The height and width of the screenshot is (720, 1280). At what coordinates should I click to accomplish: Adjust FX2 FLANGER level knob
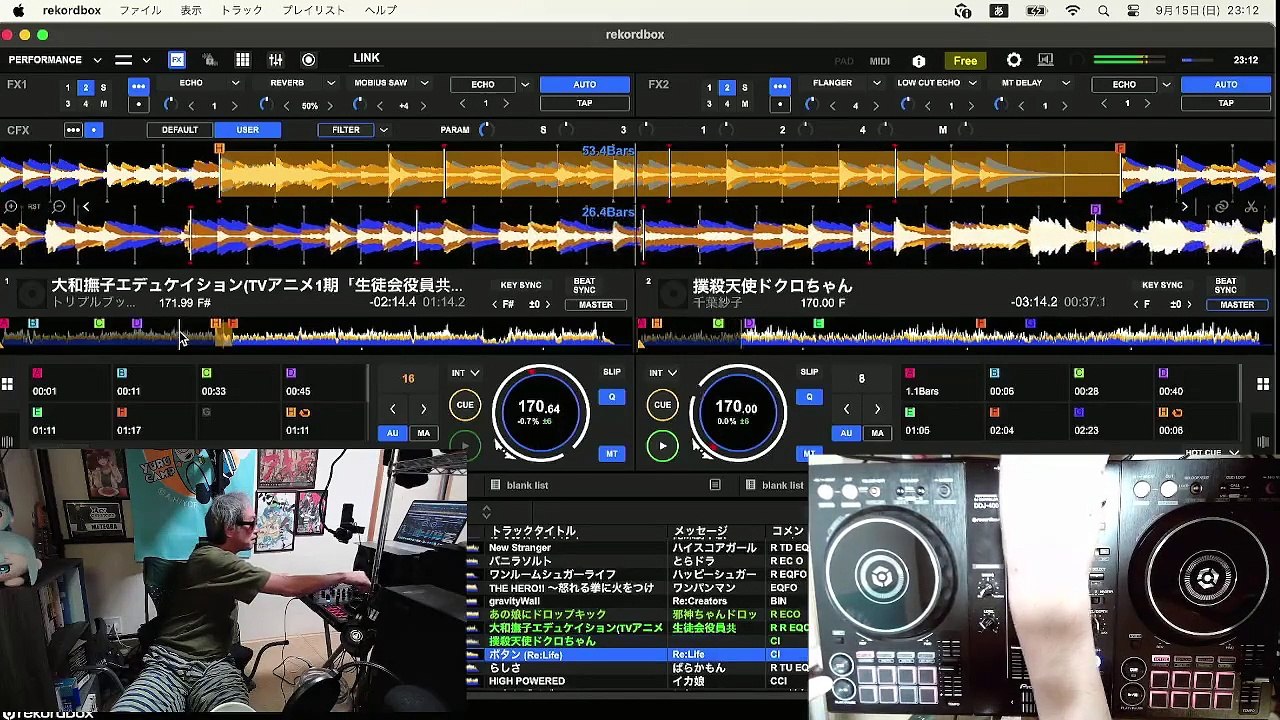pos(810,105)
